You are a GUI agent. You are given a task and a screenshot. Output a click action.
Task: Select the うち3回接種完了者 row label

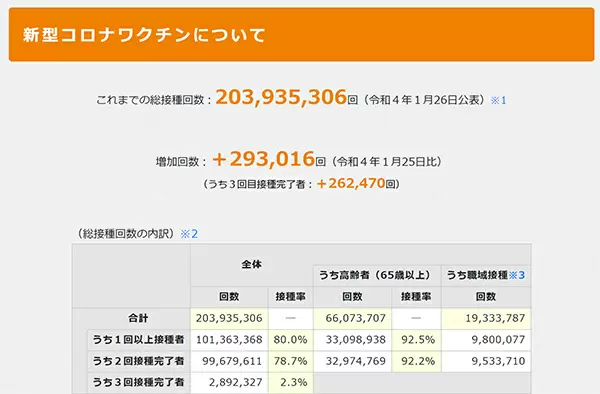(x=138, y=382)
